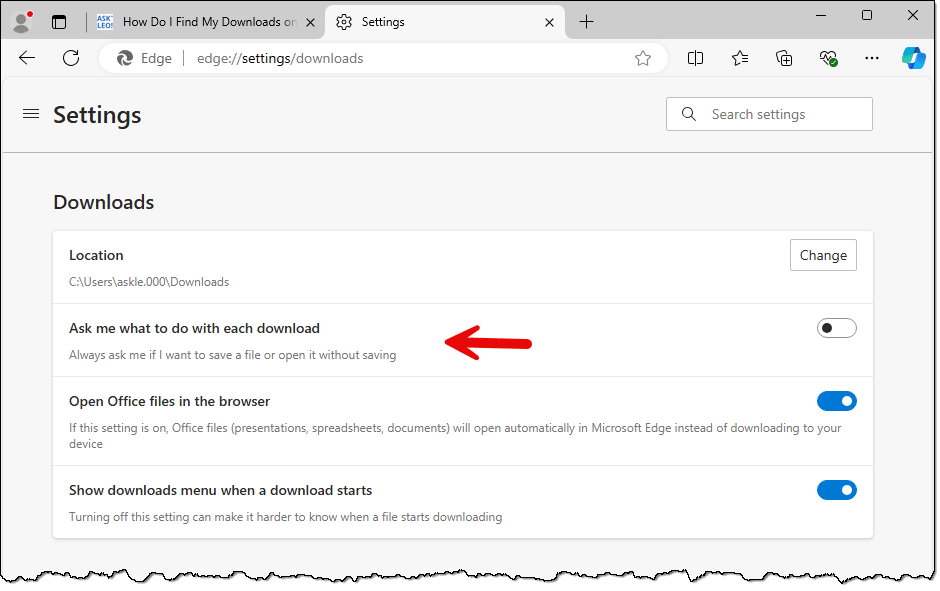Disable Open Office files in the browser
The height and width of the screenshot is (591, 940).
836,401
